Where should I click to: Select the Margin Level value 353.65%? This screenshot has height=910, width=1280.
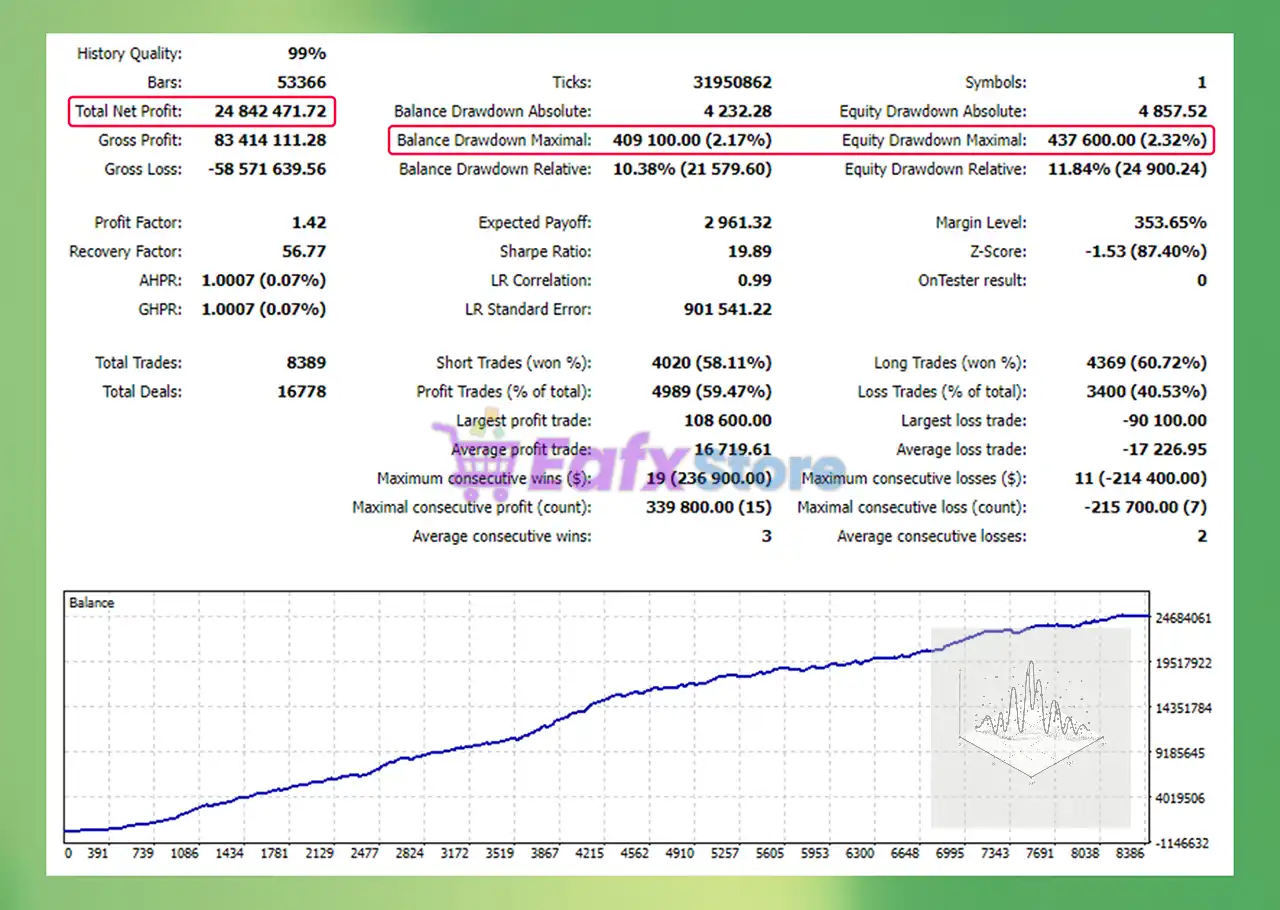point(1173,223)
